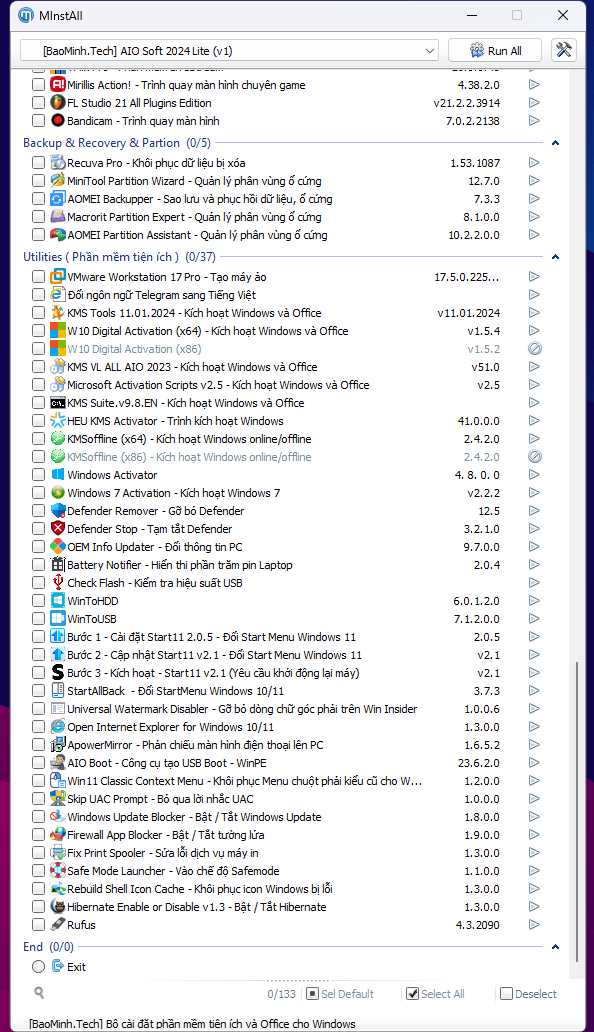Click the Defender Stop red shield icon
Image resolution: width=594 pixels, height=1032 pixels.
pos(58,529)
